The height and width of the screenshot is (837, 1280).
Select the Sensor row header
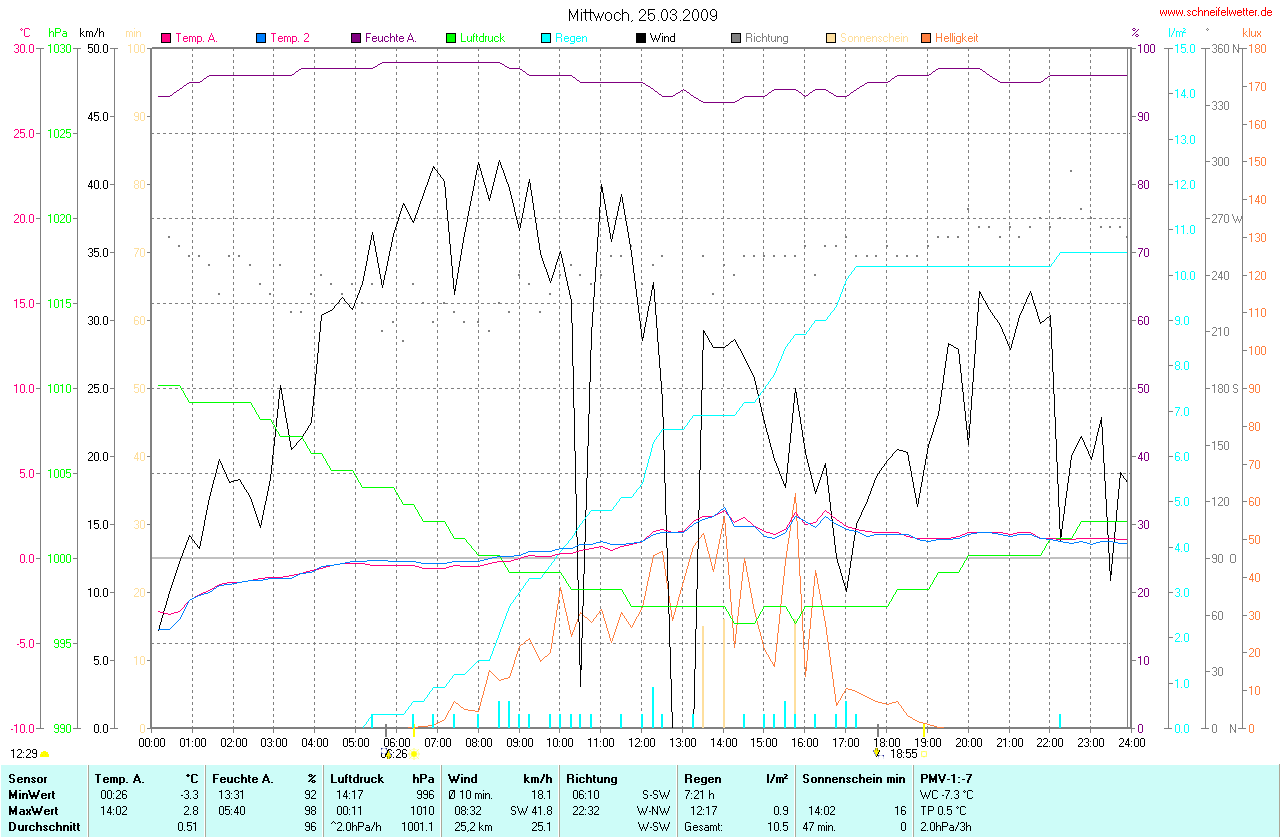[x=26, y=778]
